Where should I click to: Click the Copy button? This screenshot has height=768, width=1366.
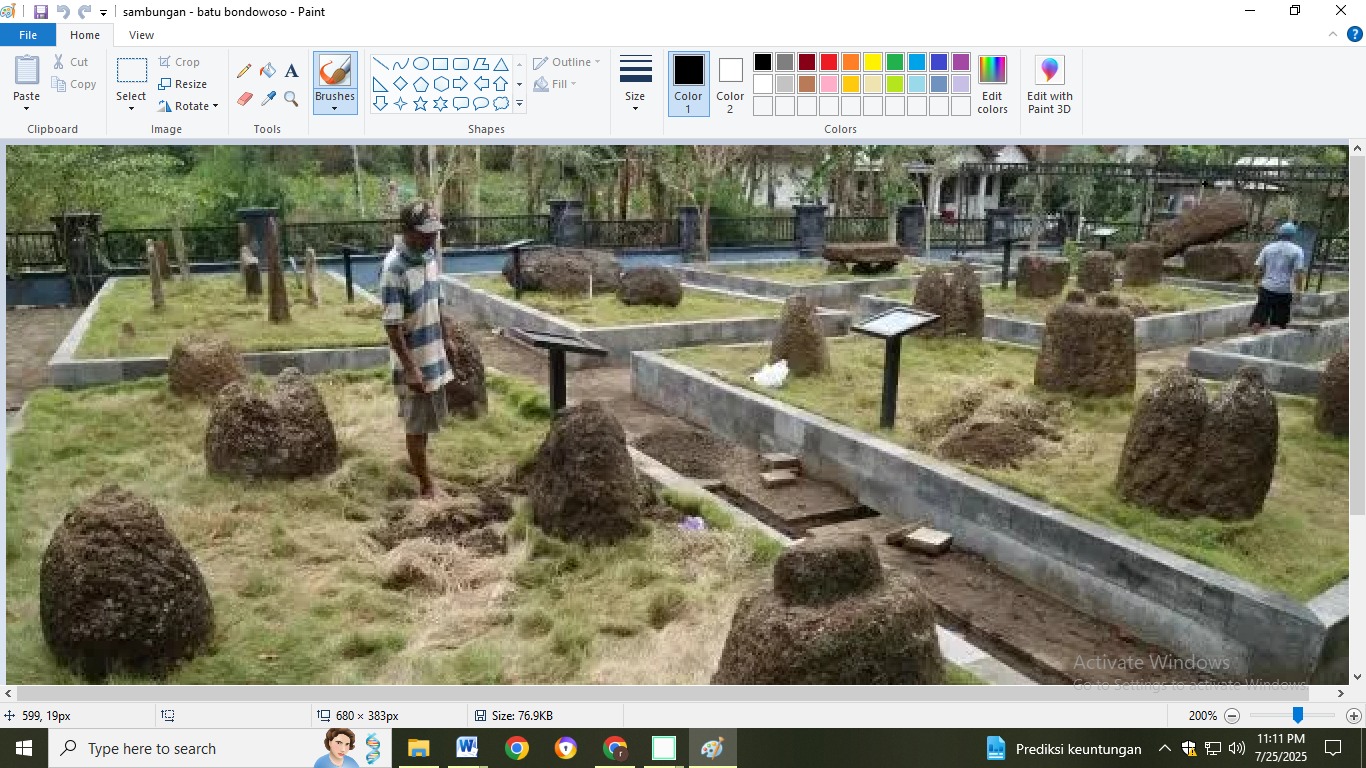pyautogui.click(x=74, y=84)
